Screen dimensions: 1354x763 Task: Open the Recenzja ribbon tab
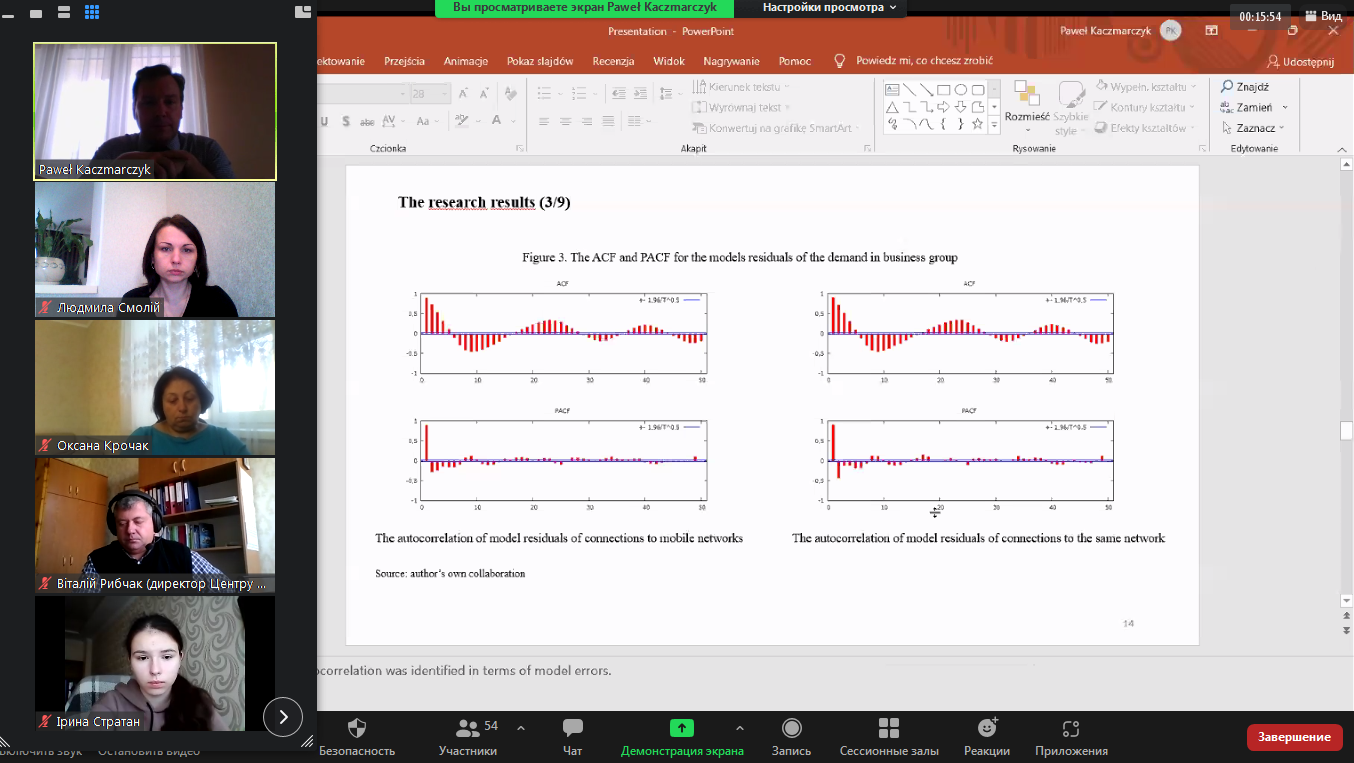[x=613, y=61]
